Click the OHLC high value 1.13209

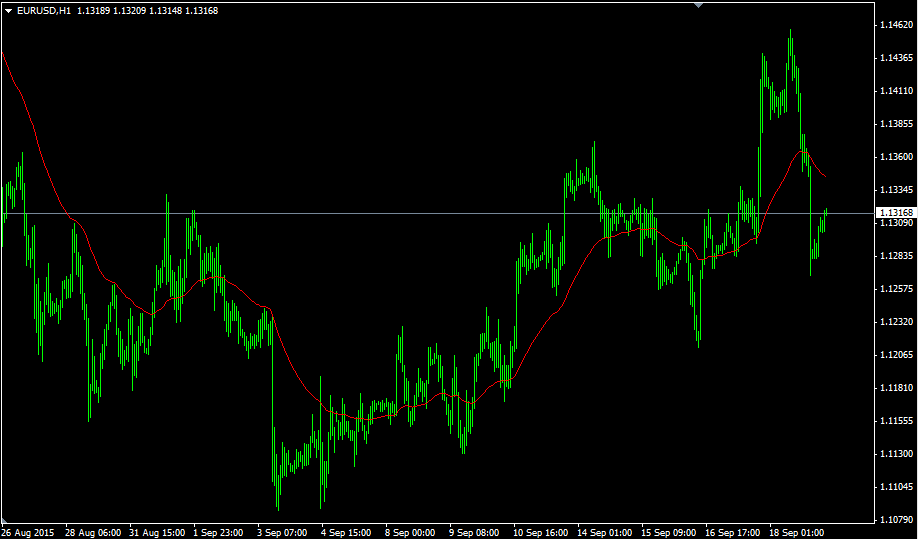(x=129, y=11)
